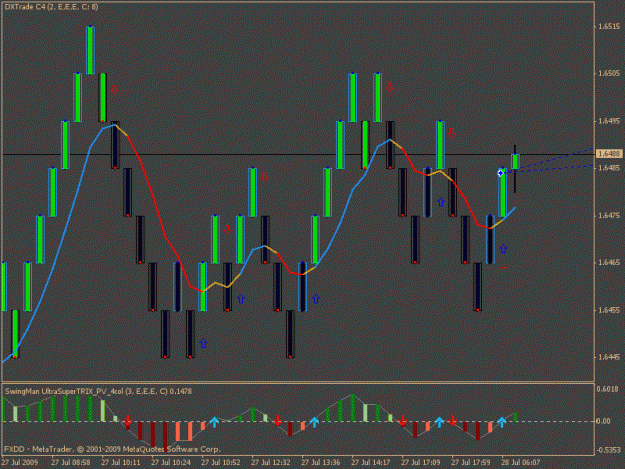Click the 27 Jul 12:32 time label
Image resolution: width=625 pixels, height=469 pixels.
point(271,462)
